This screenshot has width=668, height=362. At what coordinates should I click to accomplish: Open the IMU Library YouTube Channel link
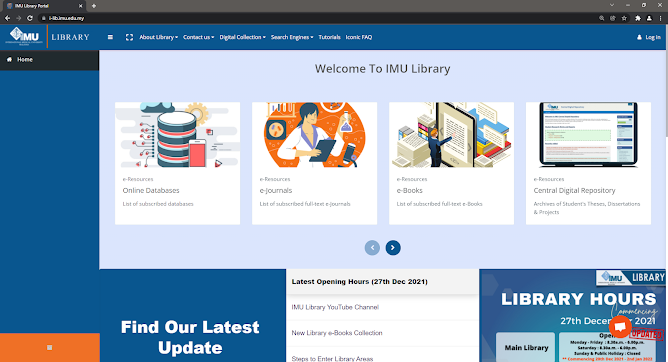335,307
